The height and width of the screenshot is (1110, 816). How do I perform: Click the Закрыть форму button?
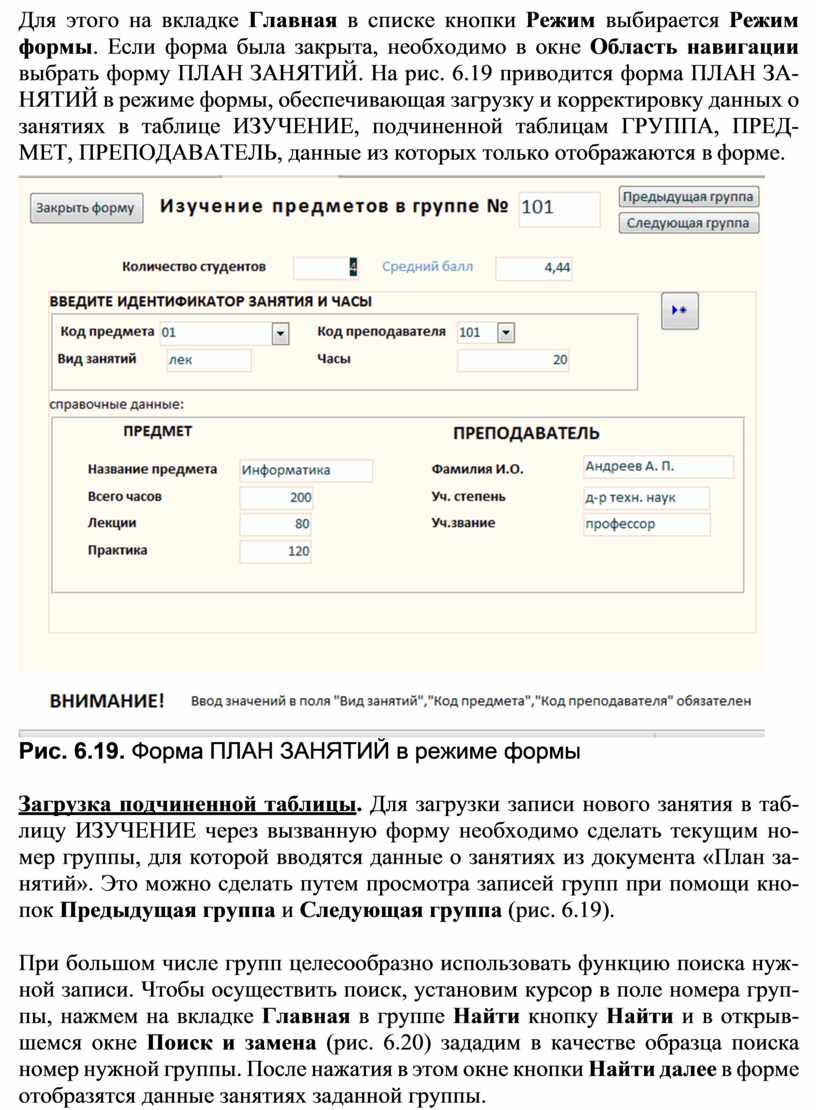[x=86, y=208]
